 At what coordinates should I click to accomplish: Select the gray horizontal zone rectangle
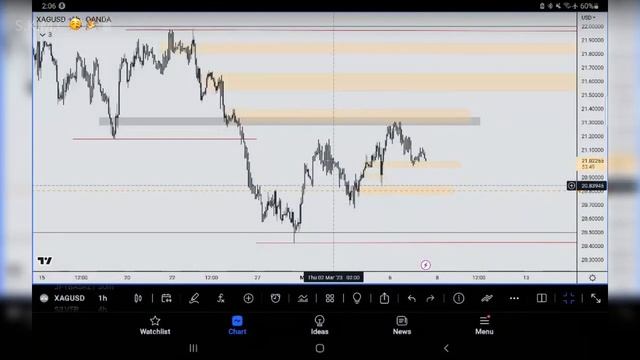(289, 121)
